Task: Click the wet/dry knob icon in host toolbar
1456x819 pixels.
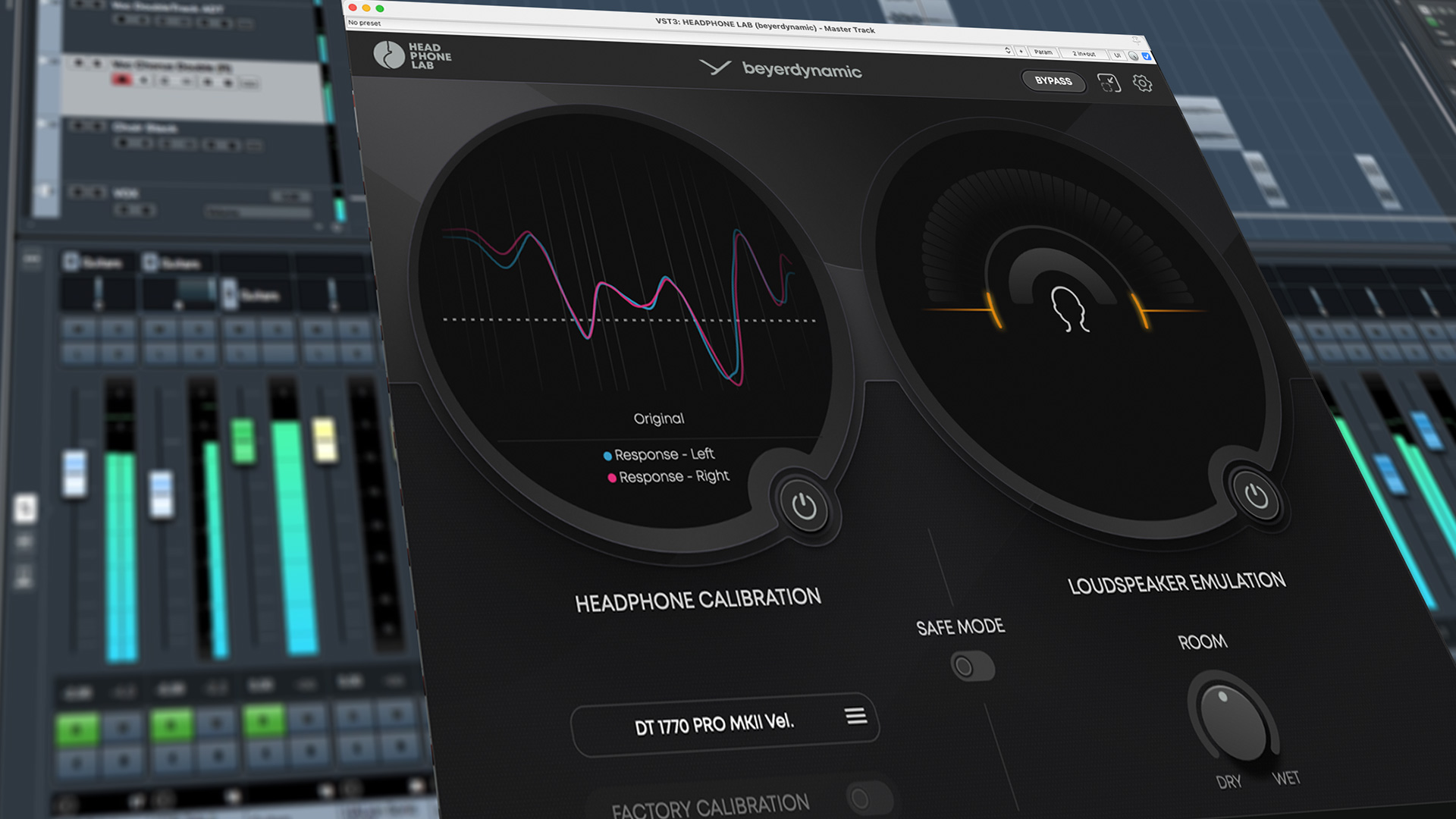Action: coord(1133,55)
